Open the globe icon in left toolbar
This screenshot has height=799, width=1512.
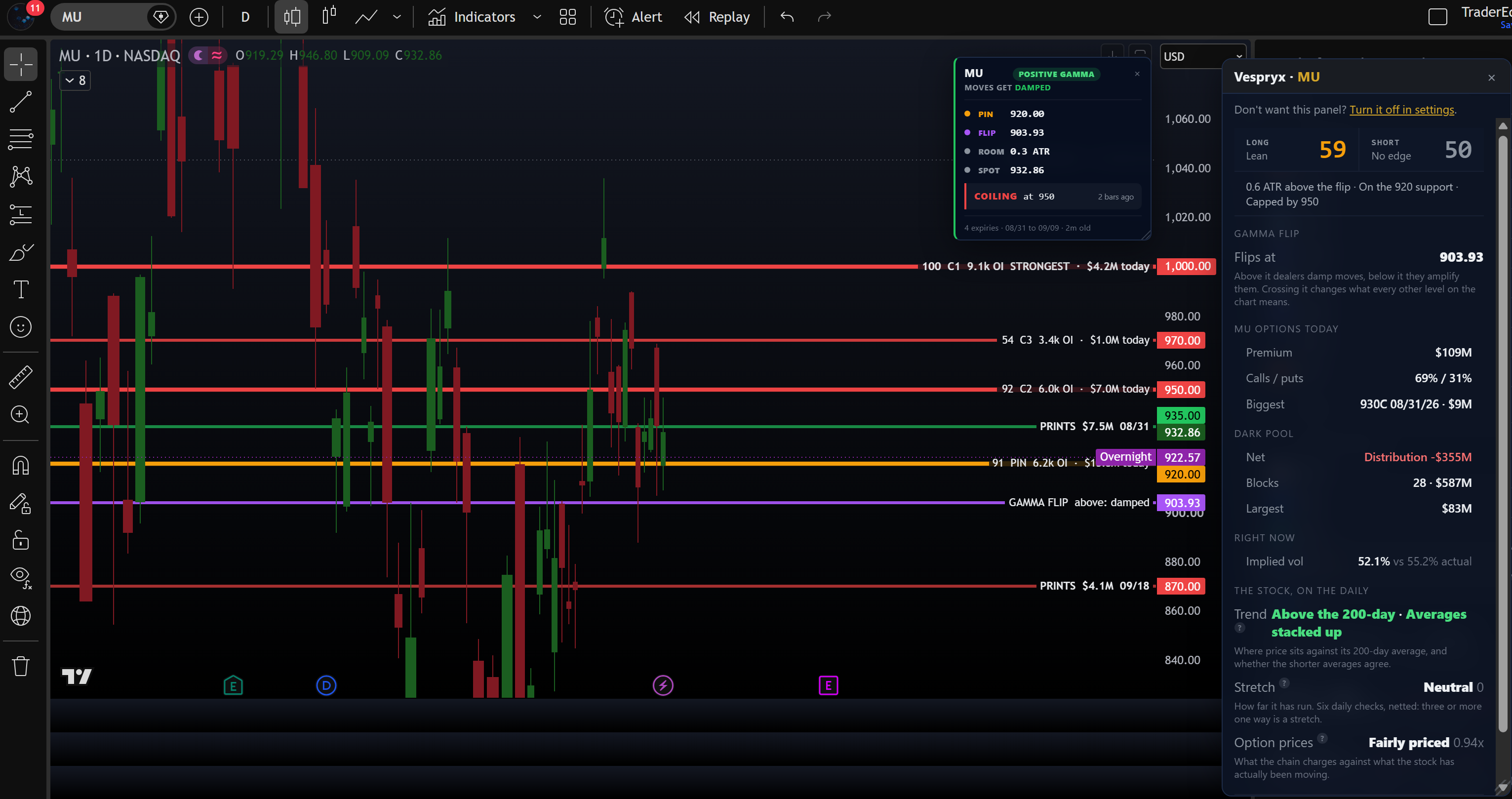[x=21, y=616]
